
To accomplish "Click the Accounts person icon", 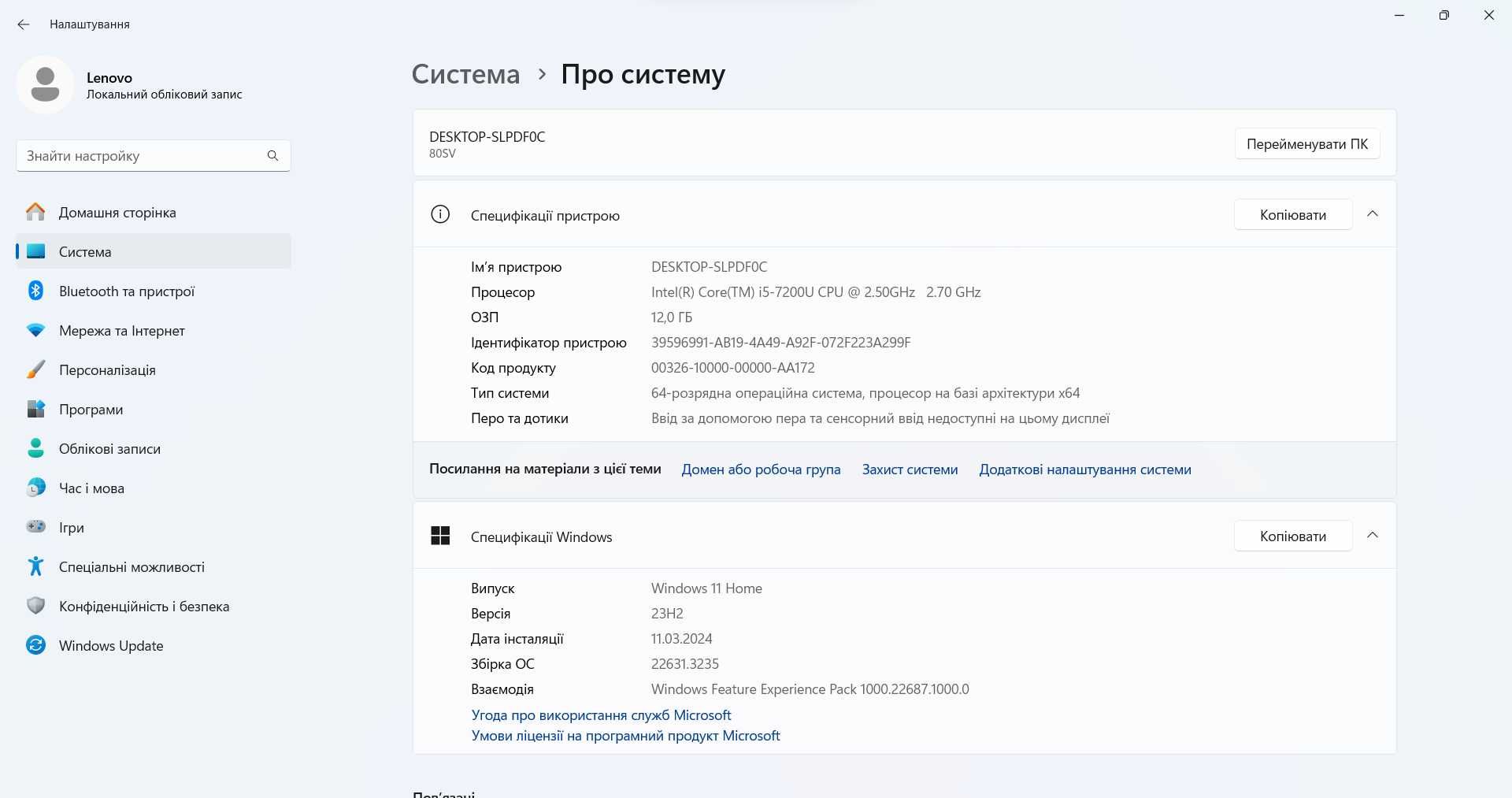I will [35, 448].
